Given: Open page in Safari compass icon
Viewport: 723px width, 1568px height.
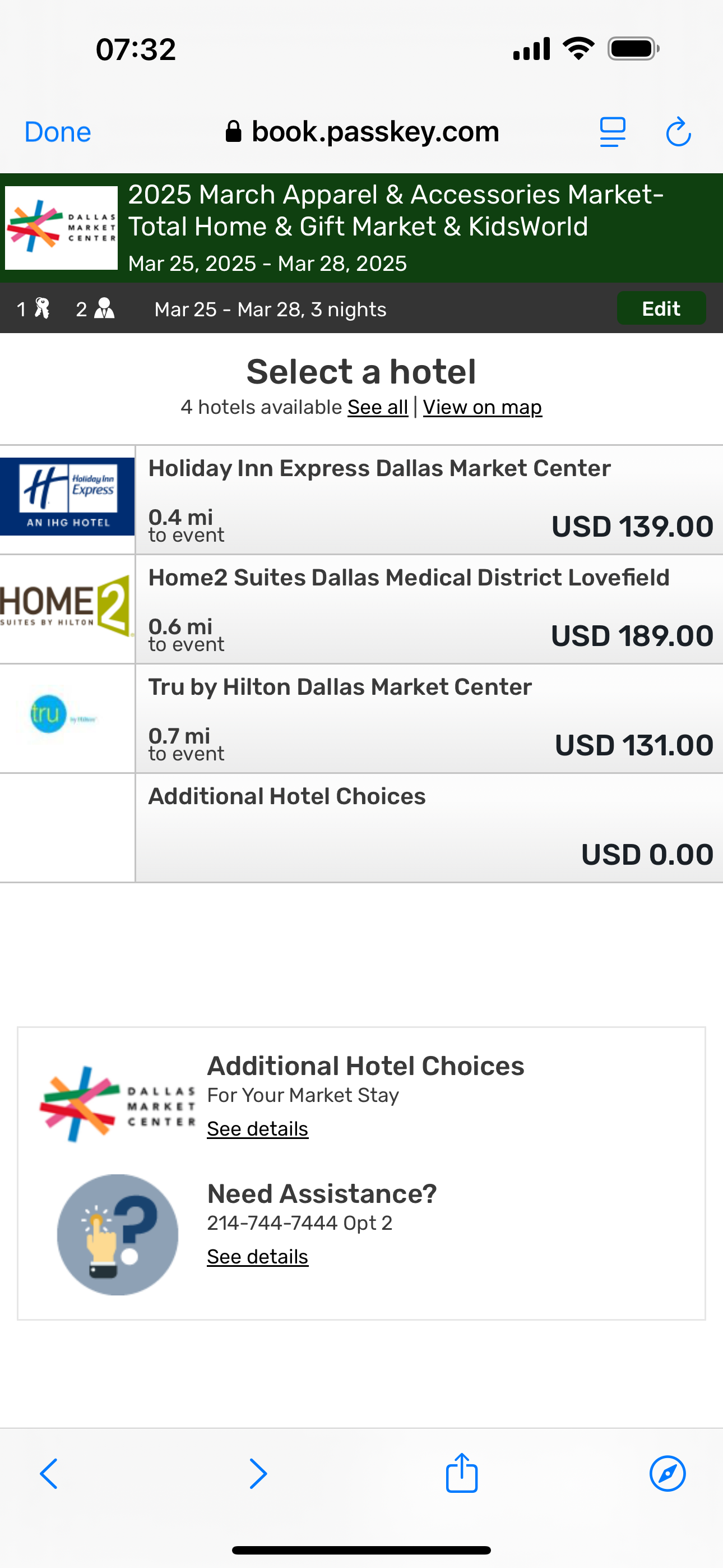Looking at the screenshot, I should pyautogui.click(x=668, y=1474).
